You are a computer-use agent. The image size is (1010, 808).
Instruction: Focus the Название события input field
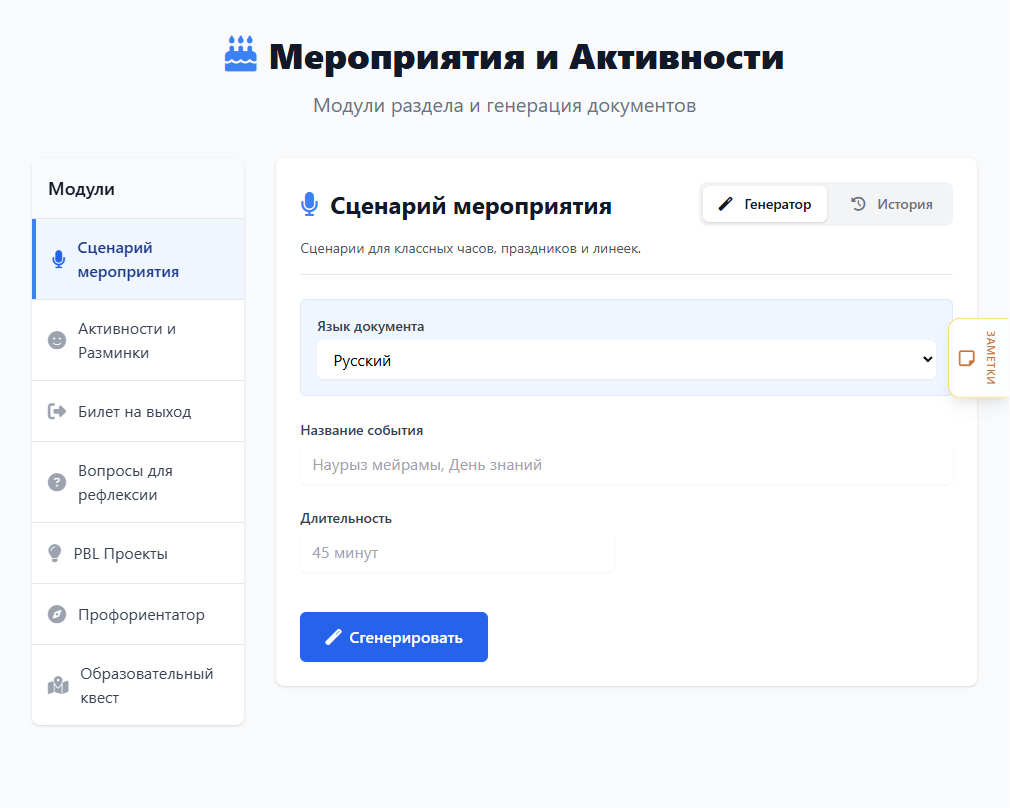point(626,465)
